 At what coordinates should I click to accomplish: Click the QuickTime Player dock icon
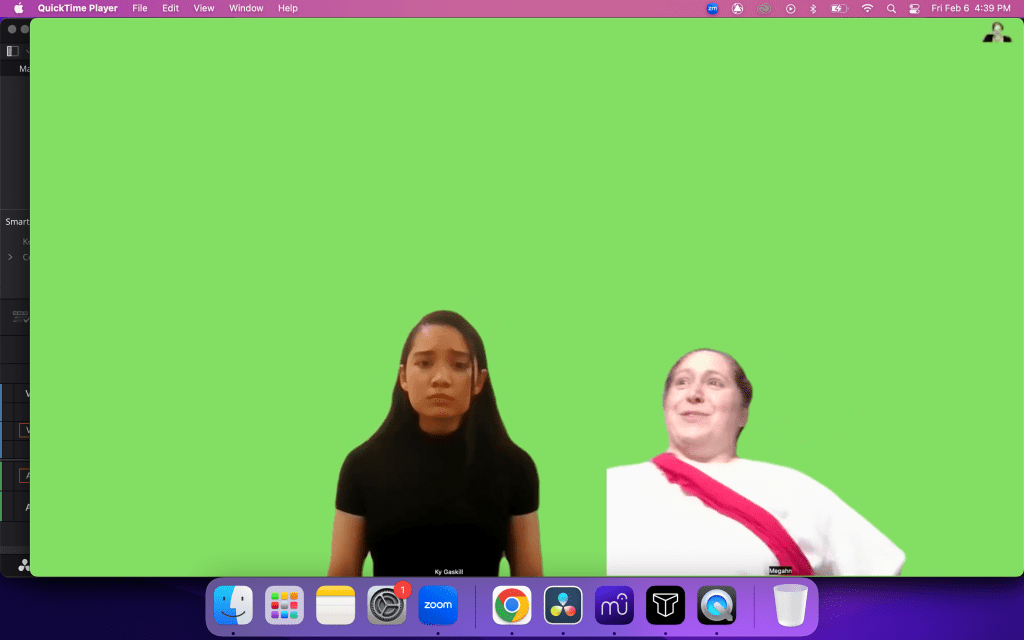pos(716,605)
